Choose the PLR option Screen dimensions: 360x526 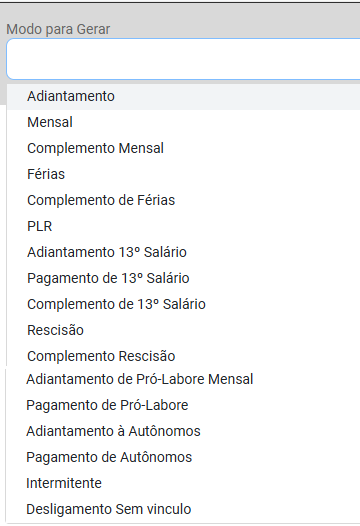click(x=184, y=226)
